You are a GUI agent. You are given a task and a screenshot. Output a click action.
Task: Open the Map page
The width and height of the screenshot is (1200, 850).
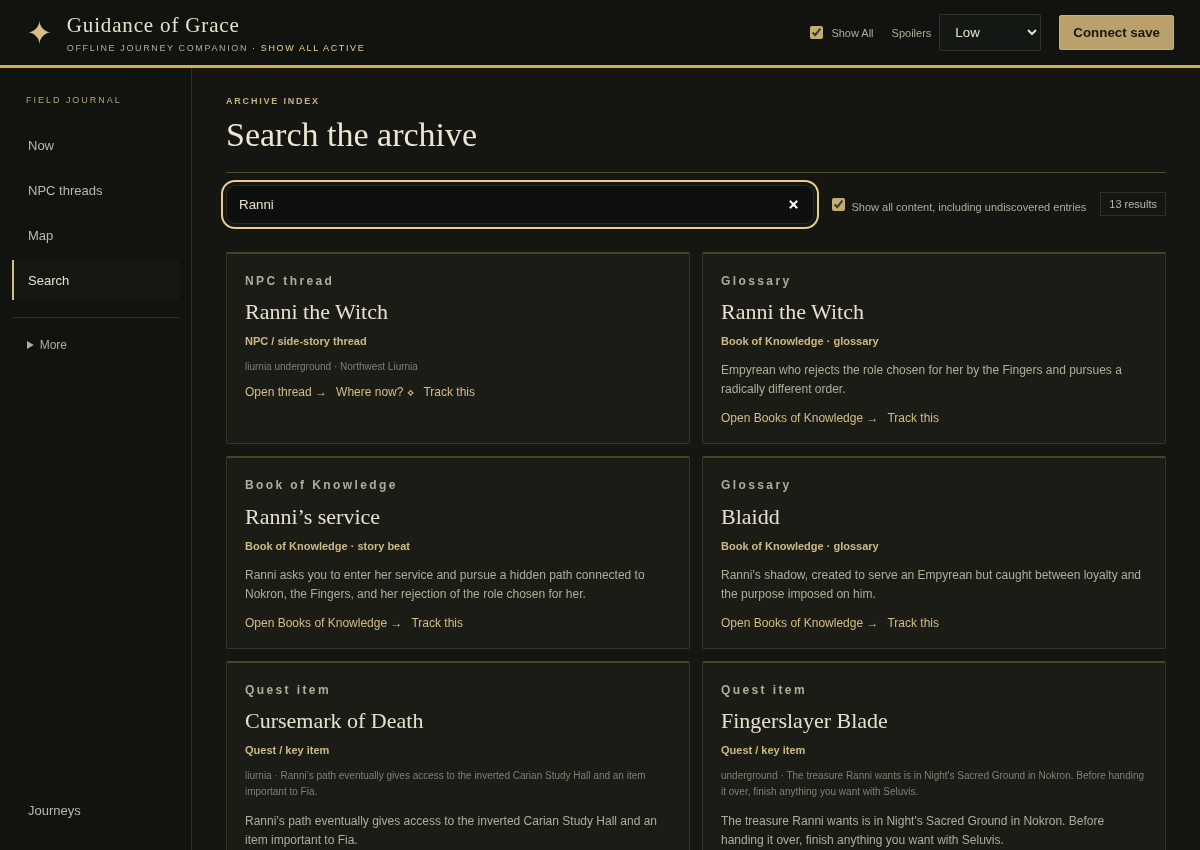(96, 235)
